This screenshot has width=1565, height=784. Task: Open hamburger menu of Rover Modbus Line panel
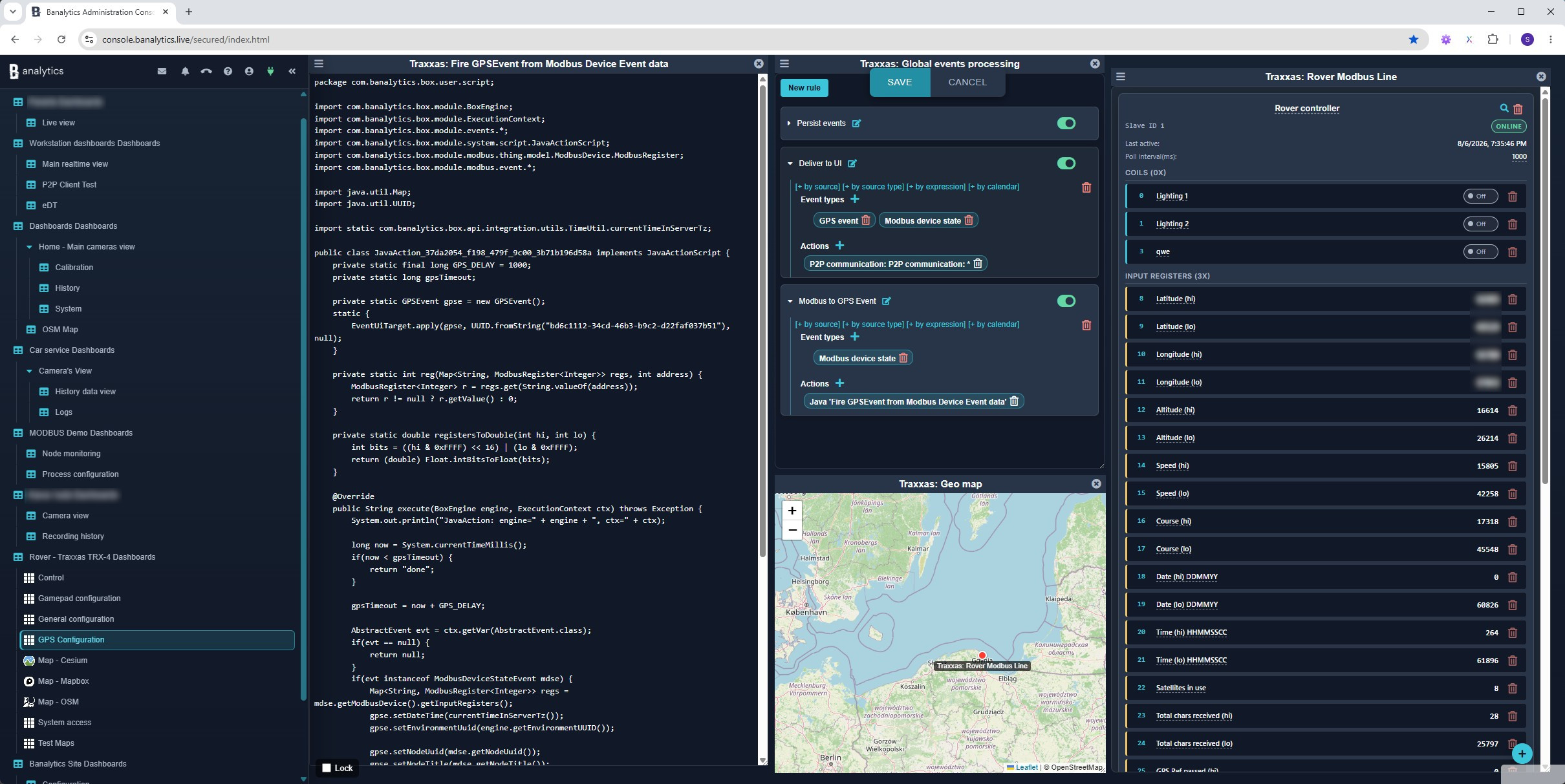point(1121,76)
